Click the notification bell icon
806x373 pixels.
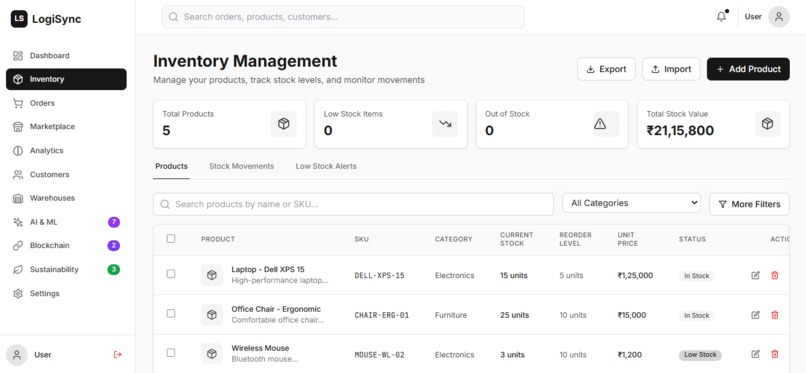(722, 16)
